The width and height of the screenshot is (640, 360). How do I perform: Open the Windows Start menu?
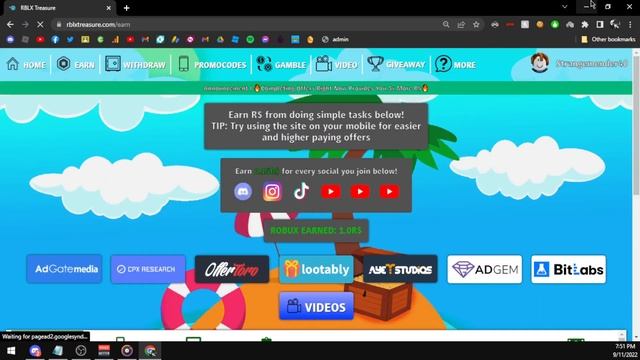point(11,351)
